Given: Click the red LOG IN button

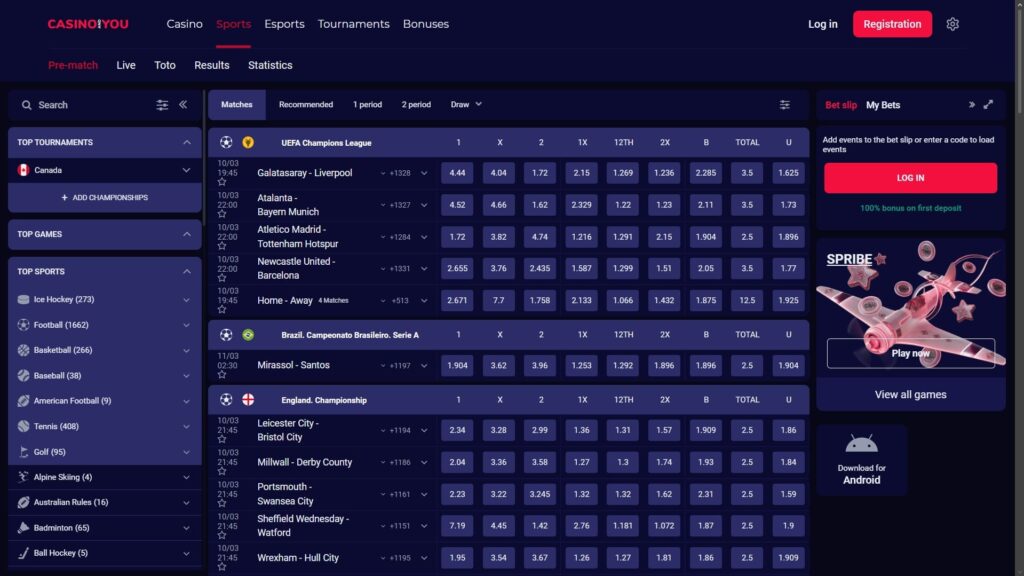Looking at the screenshot, I should point(911,178).
